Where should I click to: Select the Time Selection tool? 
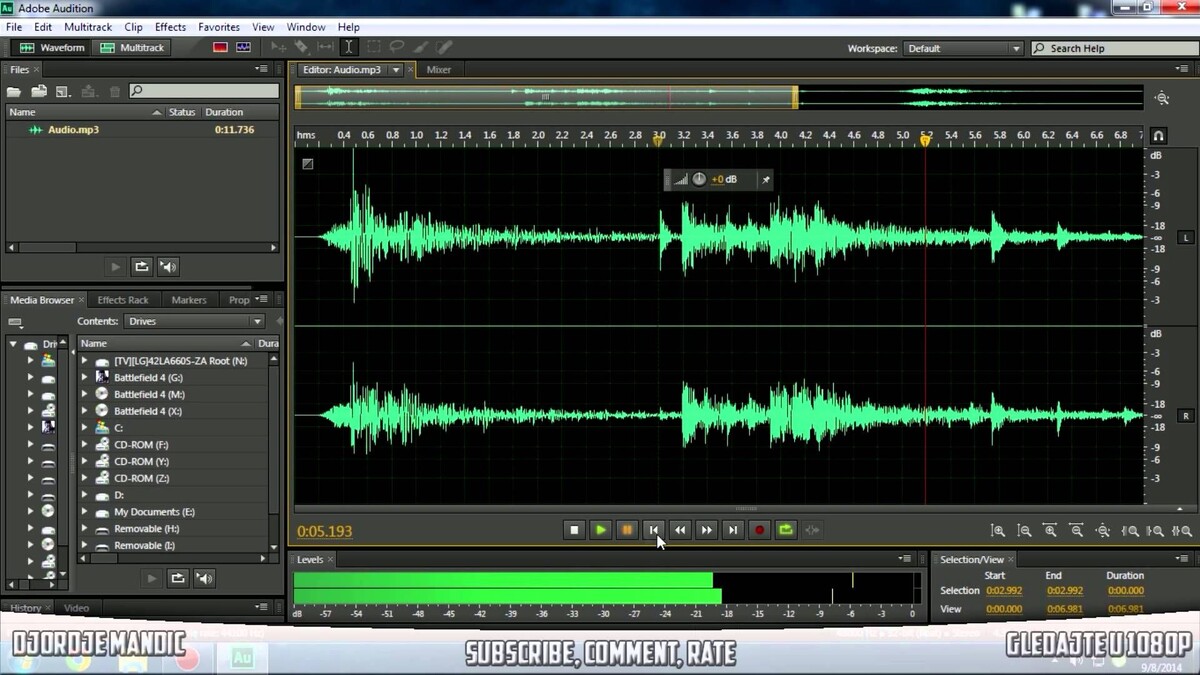point(348,47)
